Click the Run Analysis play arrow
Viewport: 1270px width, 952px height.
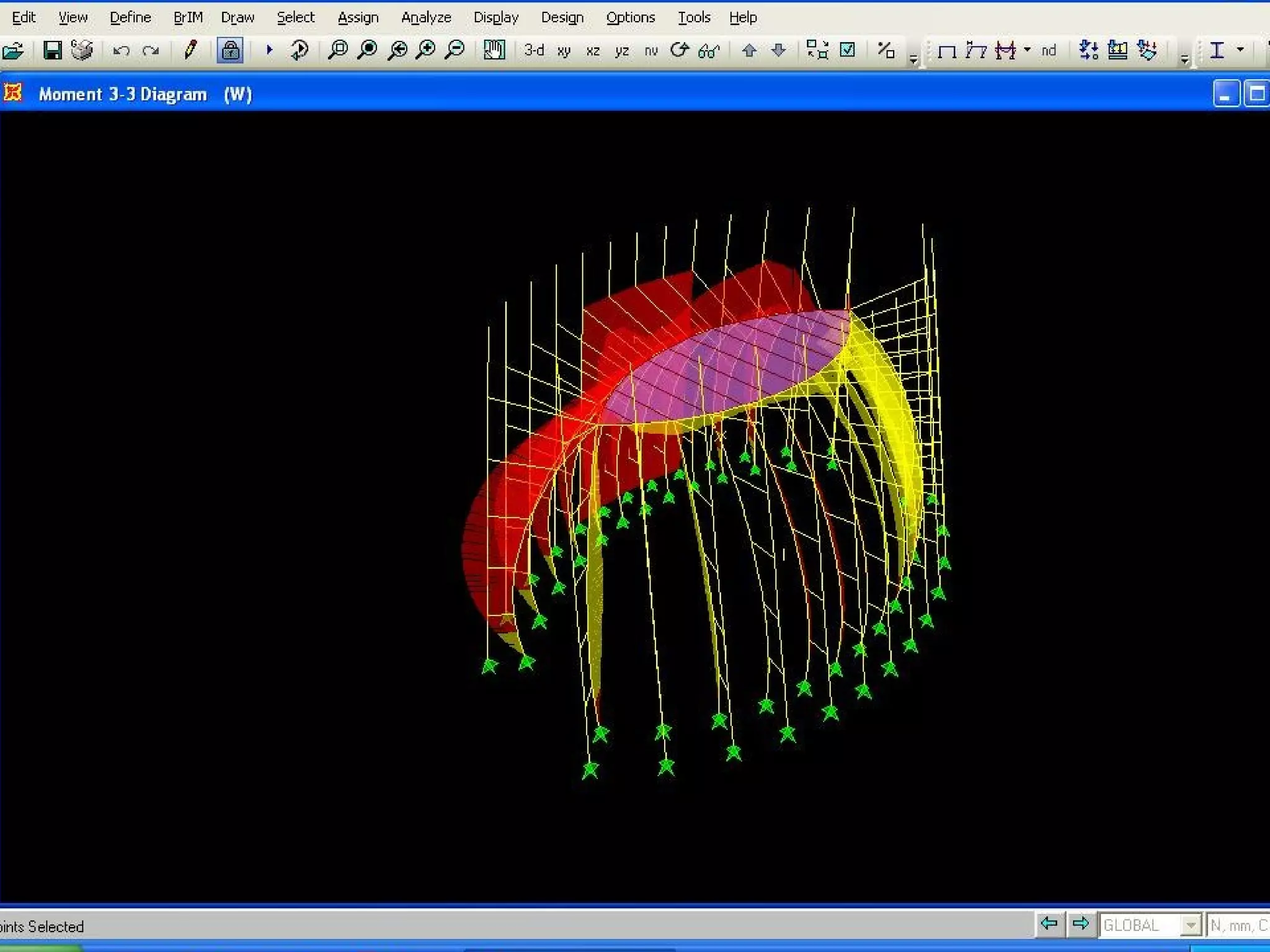pos(269,50)
